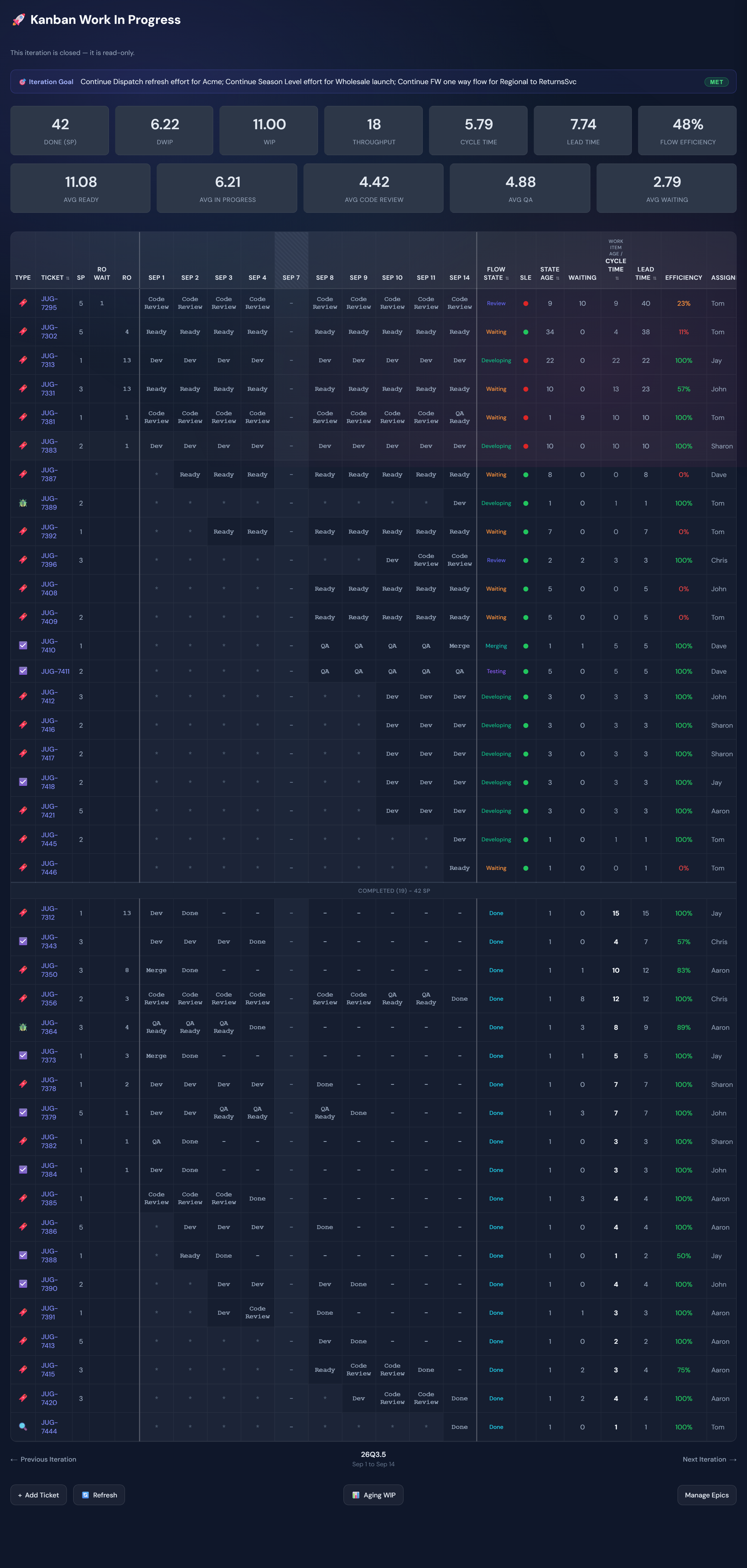The image size is (747, 1568).
Task: Click the Avg Code Review 4.42 card
Action: pos(374,188)
